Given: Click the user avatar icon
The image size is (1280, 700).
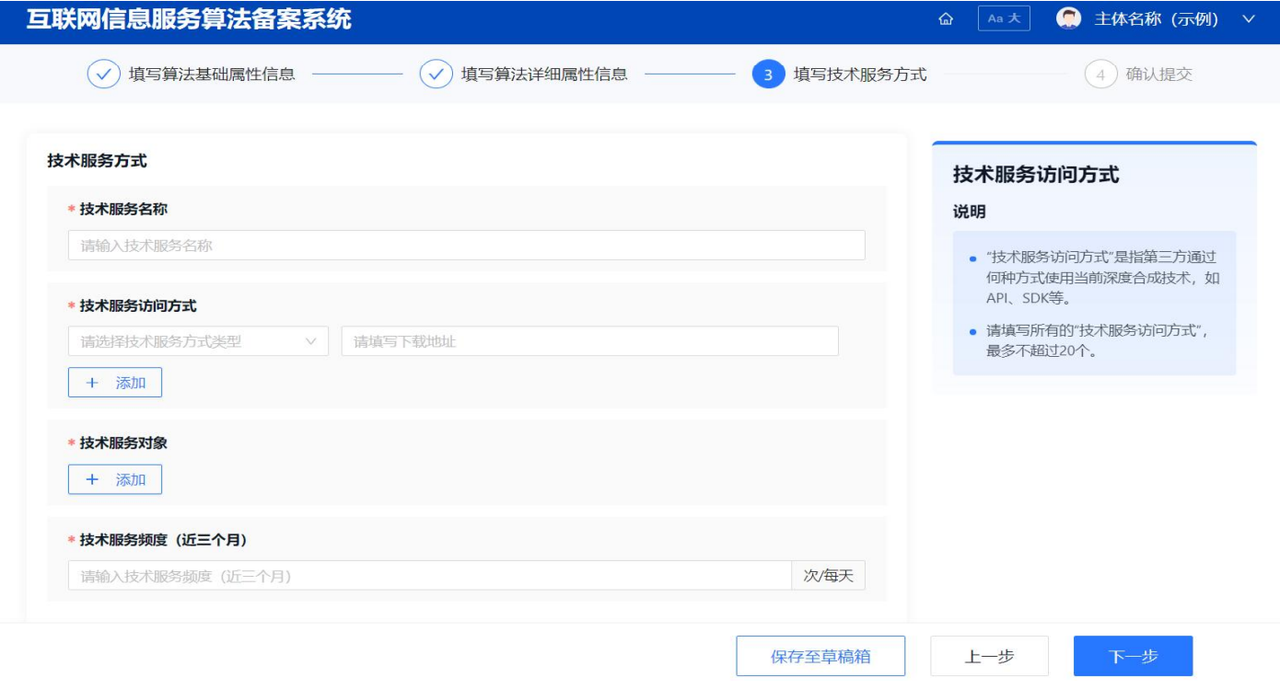Looking at the screenshot, I should coord(1069,19).
